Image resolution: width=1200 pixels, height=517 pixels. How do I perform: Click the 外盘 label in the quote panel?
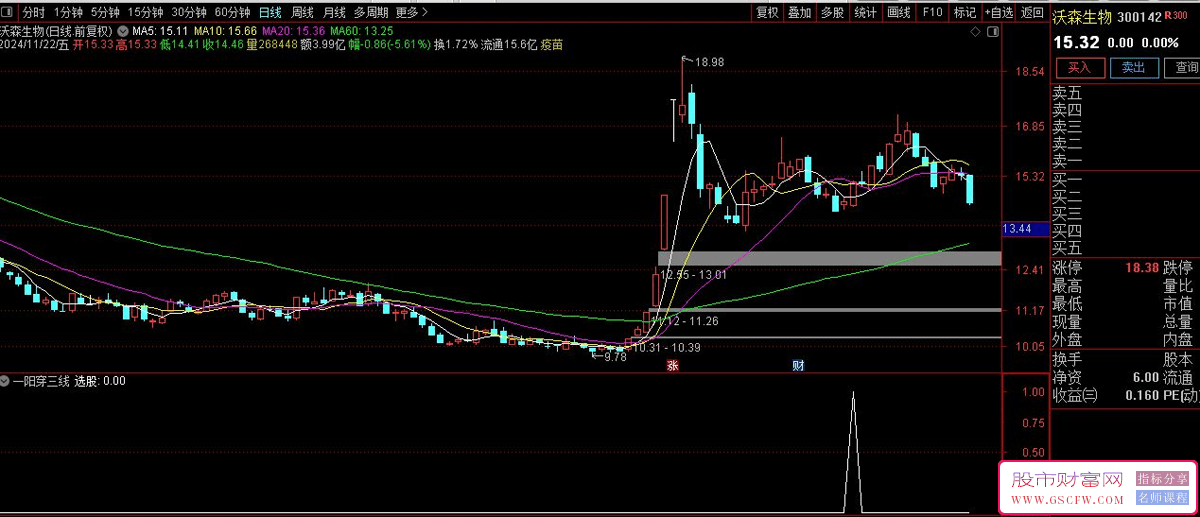[1067, 340]
